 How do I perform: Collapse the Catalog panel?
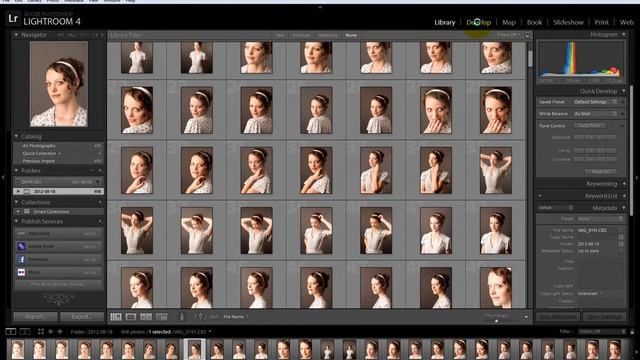click(16, 136)
